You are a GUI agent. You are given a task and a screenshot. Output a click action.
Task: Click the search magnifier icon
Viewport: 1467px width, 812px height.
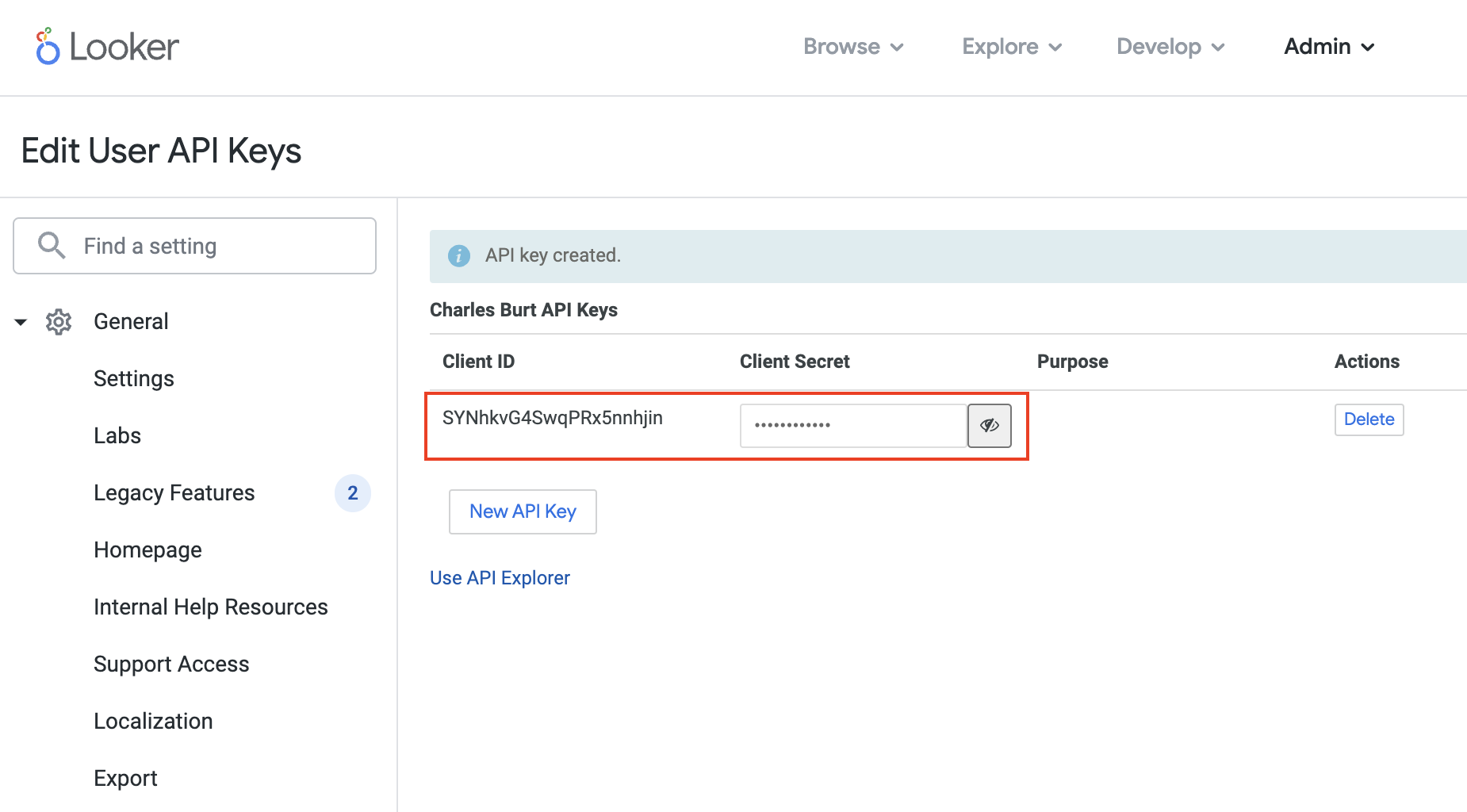pos(52,246)
